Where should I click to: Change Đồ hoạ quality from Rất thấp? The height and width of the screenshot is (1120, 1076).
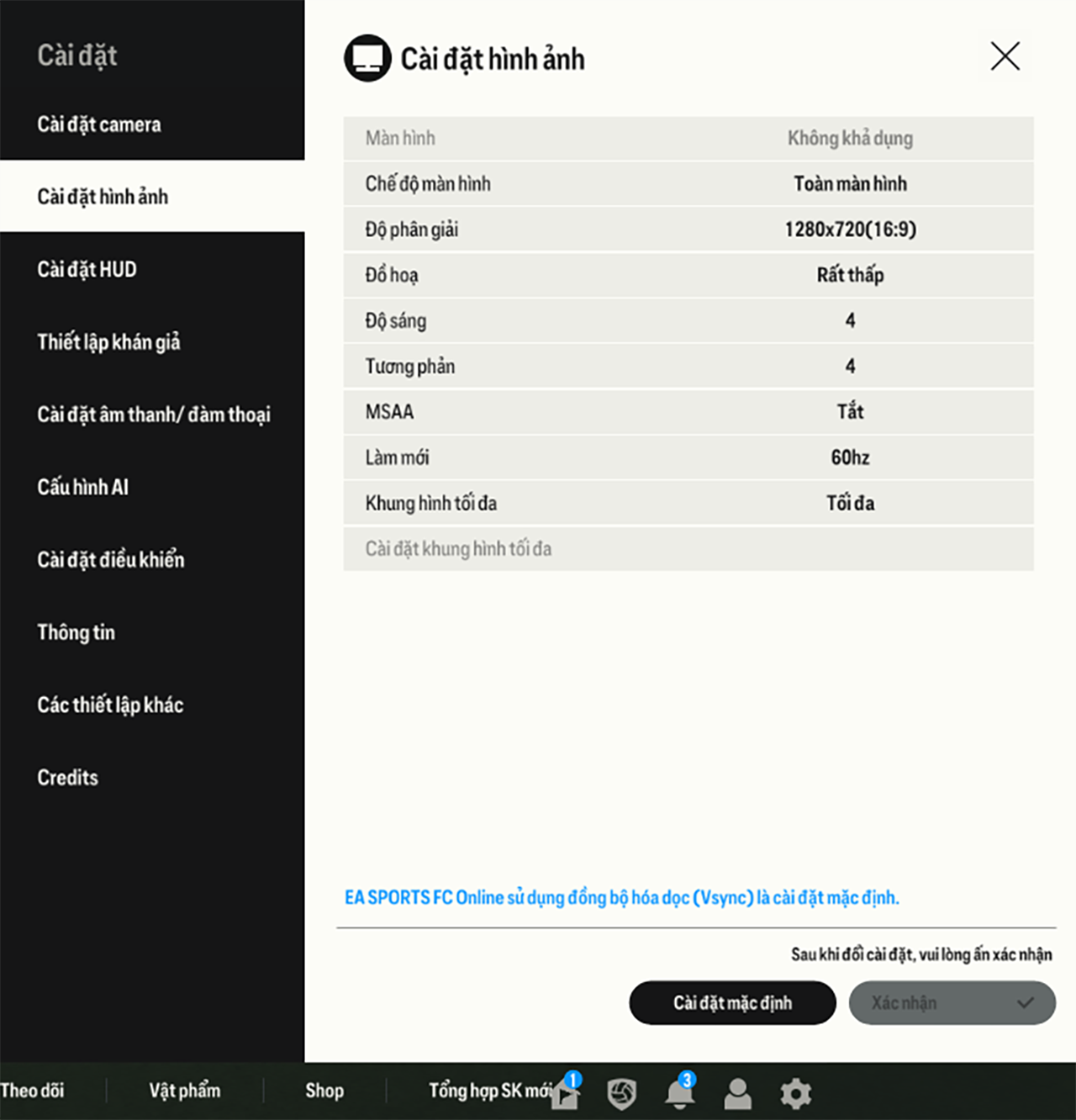pyautogui.click(x=850, y=275)
